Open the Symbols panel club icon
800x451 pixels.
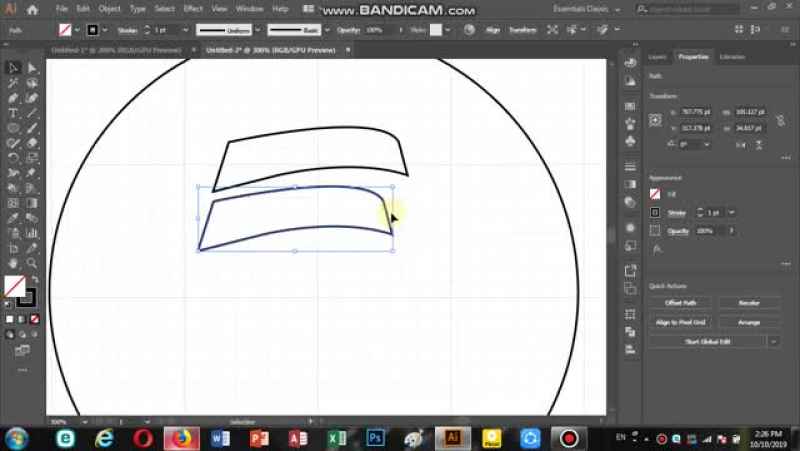coord(630,140)
